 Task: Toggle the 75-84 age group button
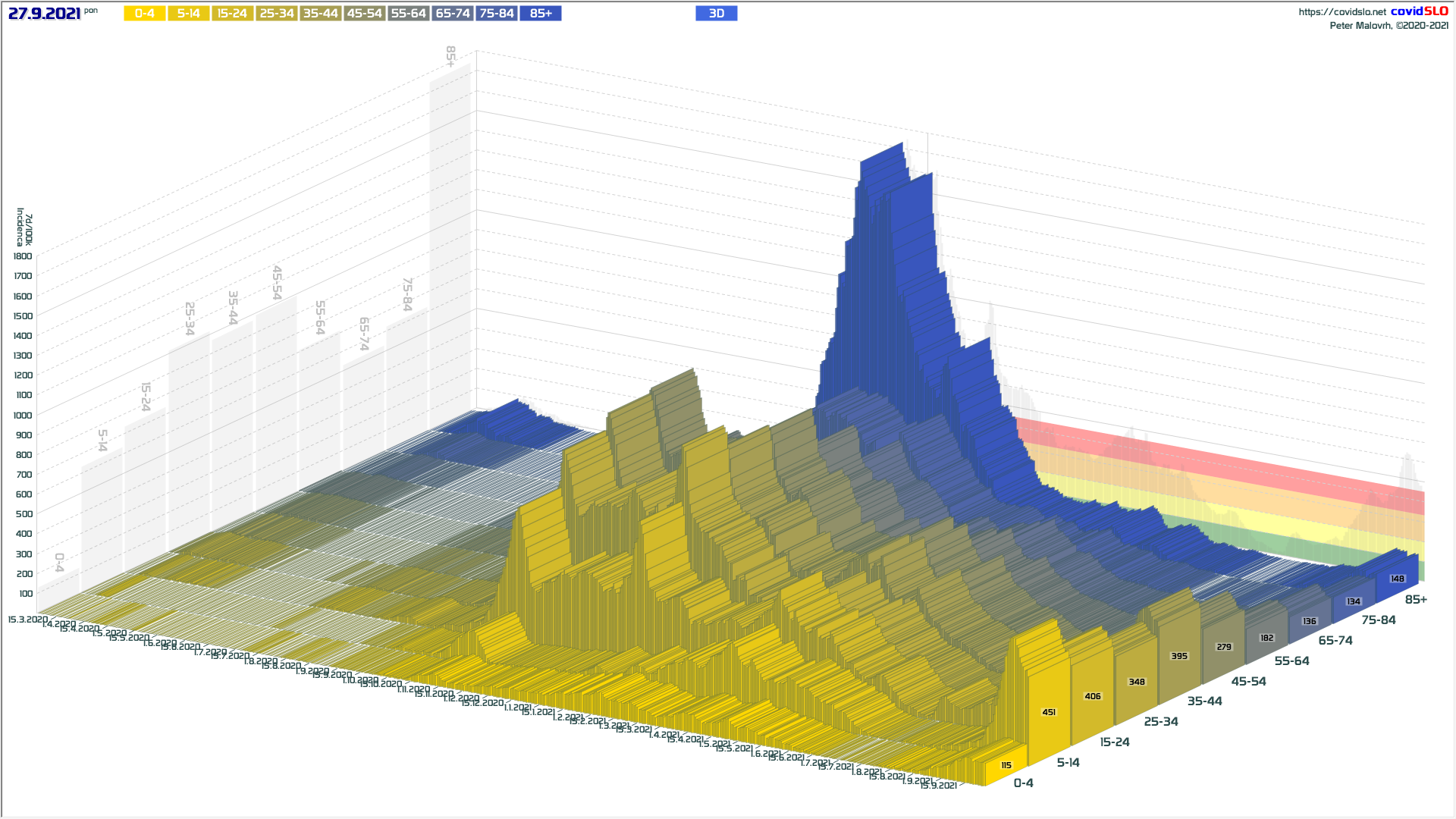[x=497, y=14]
